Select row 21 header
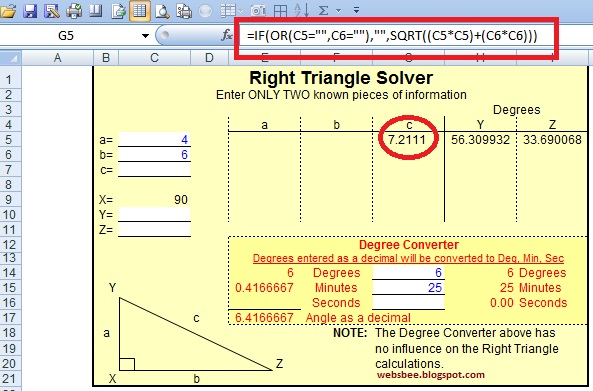This screenshot has height=391, width=593. (10, 378)
